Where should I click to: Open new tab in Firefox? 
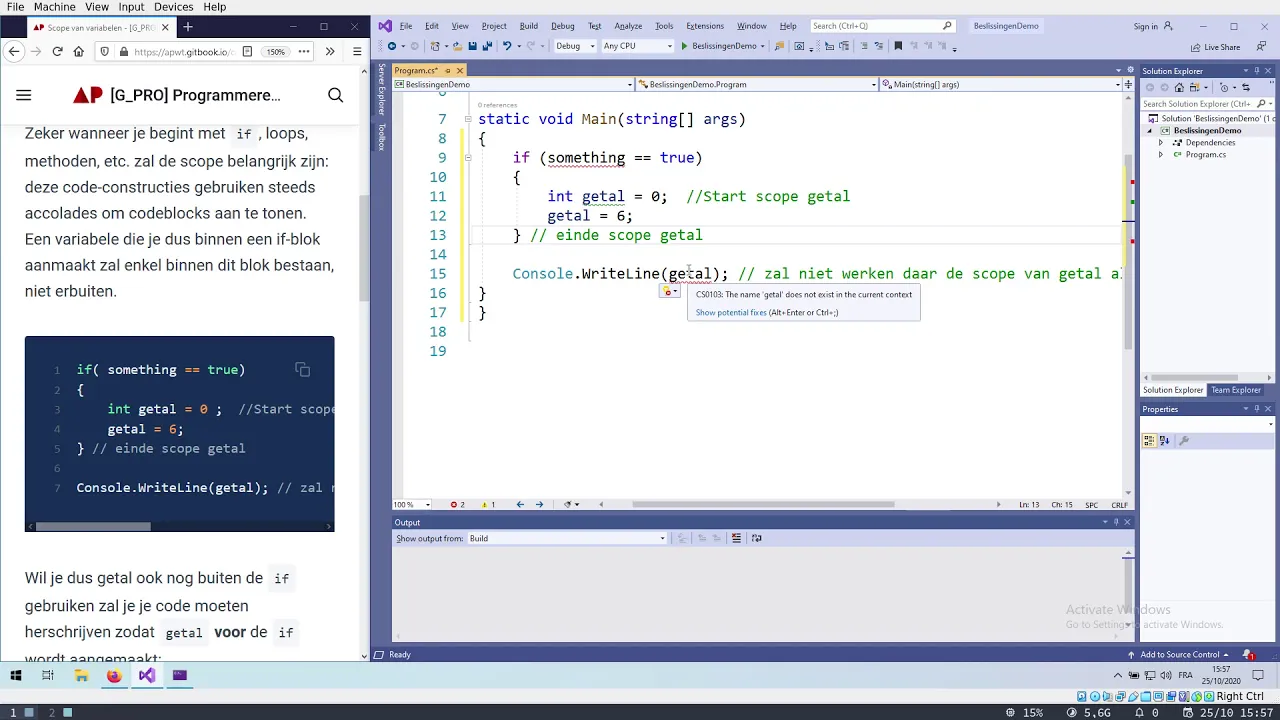187,27
